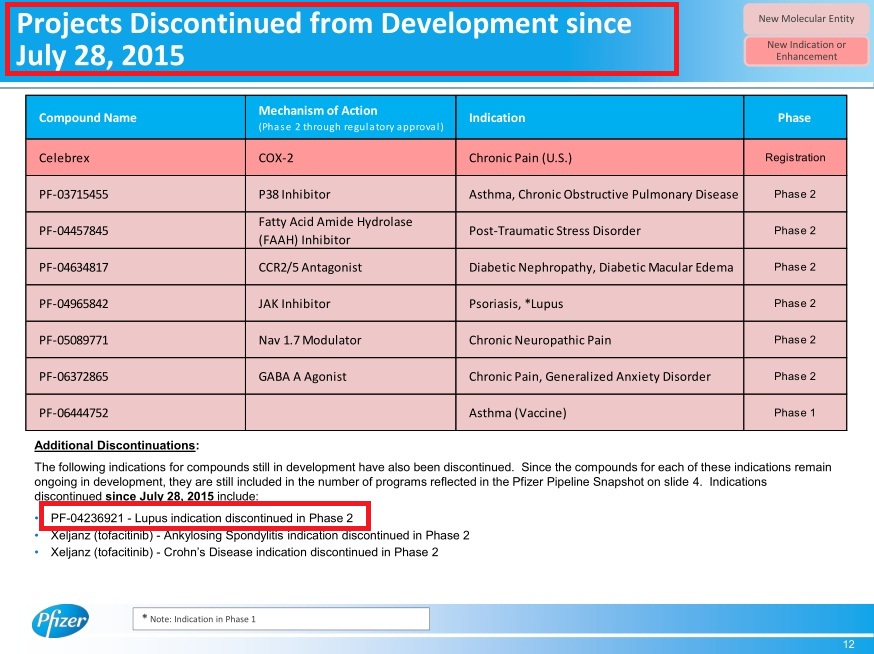Viewport: 874px width, 654px height.
Task: Select the 'GABA A Agonist' cell
Action: click(x=351, y=376)
